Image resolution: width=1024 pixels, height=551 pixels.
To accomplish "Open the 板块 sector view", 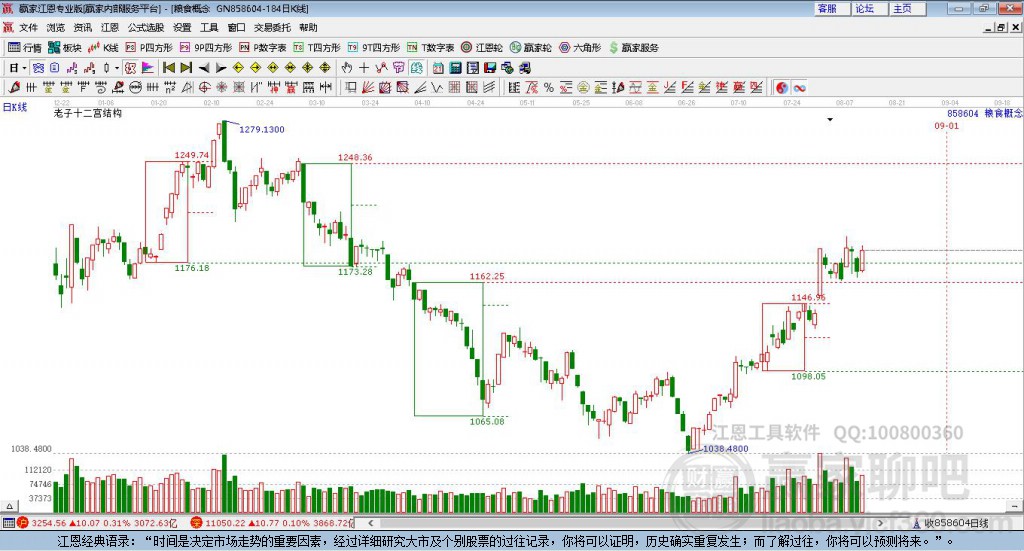I will [x=64, y=48].
